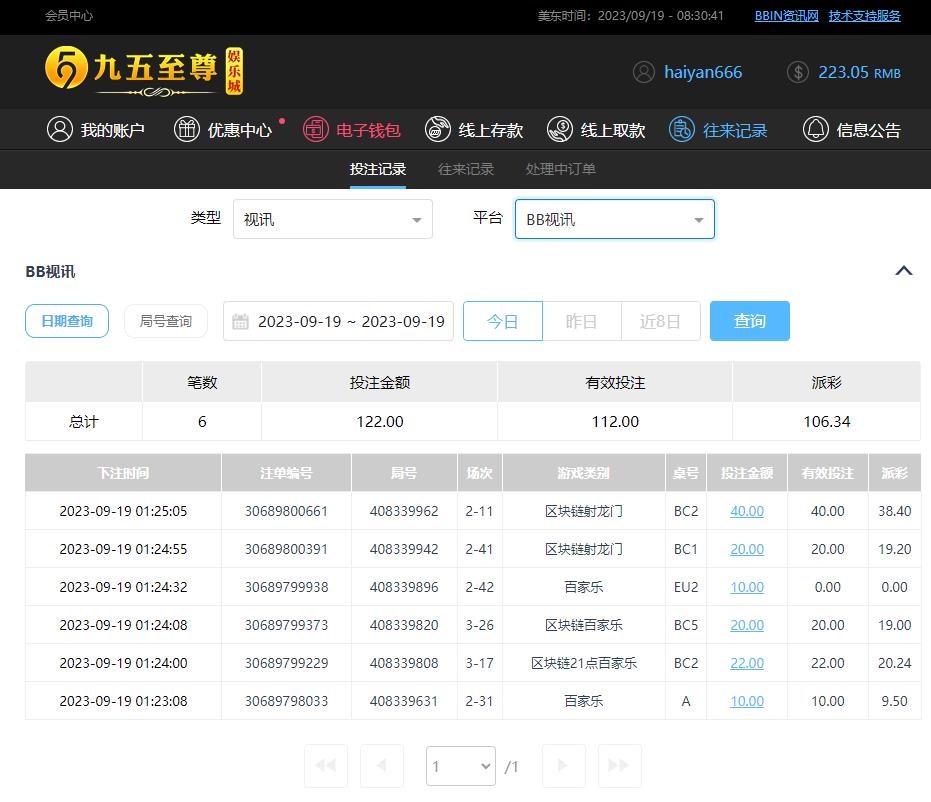
Task: Click the calendar icon in date field
Action: click(240, 321)
